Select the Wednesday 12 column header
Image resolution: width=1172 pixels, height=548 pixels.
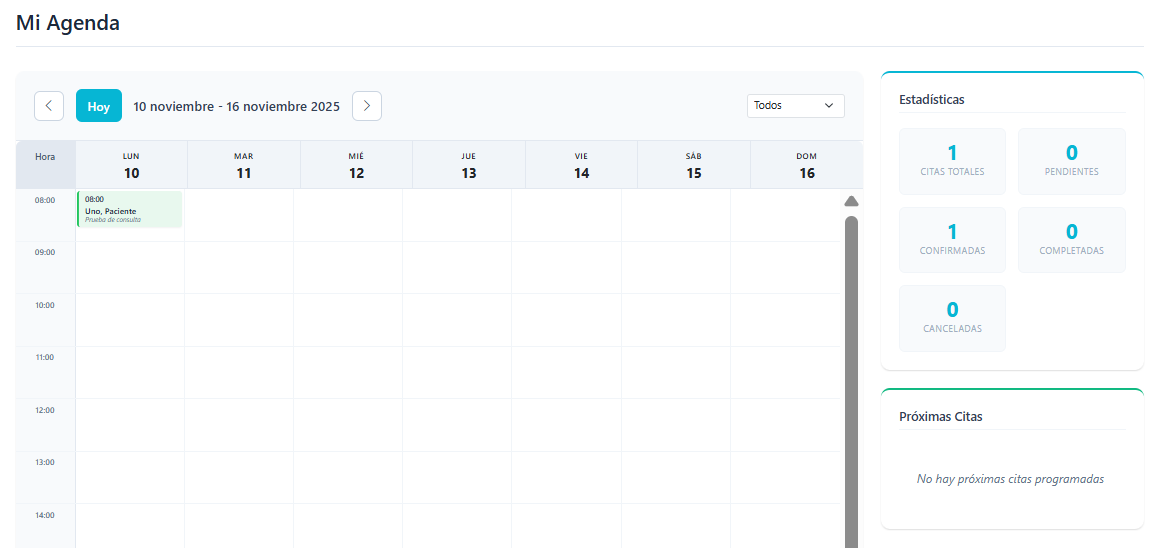point(356,165)
